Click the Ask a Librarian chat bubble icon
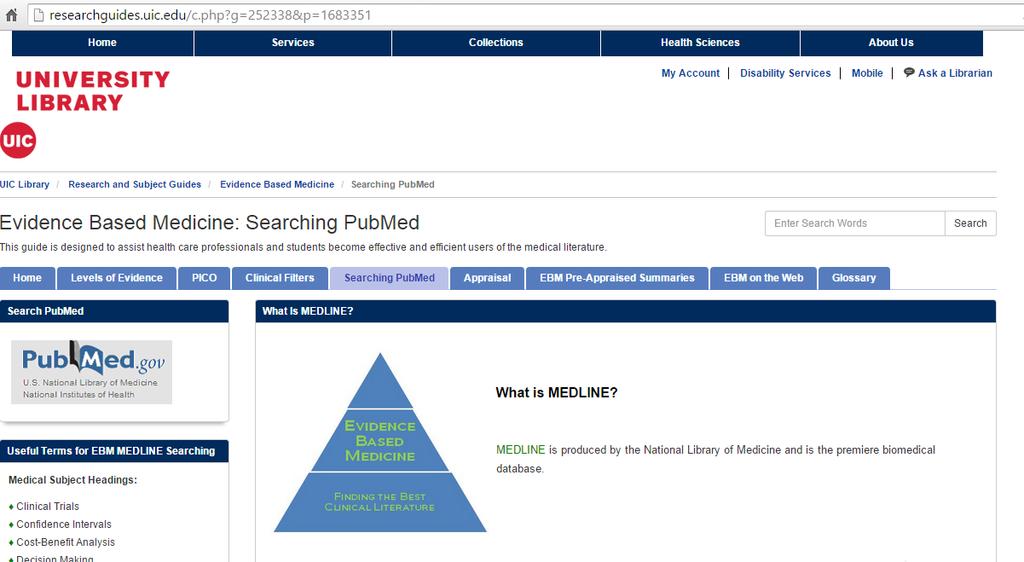The image size is (1024, 562). (x=908, y=72)
